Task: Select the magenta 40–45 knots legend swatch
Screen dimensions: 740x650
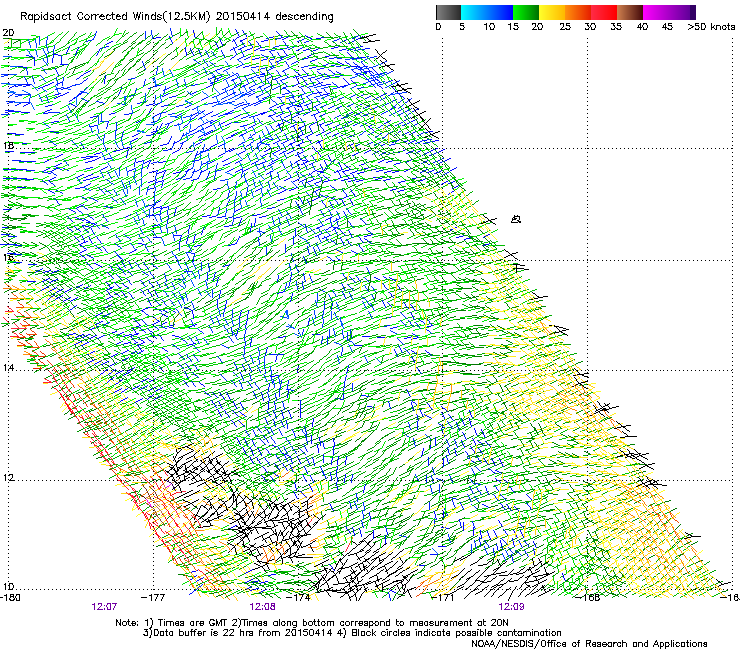Action: 656,12
